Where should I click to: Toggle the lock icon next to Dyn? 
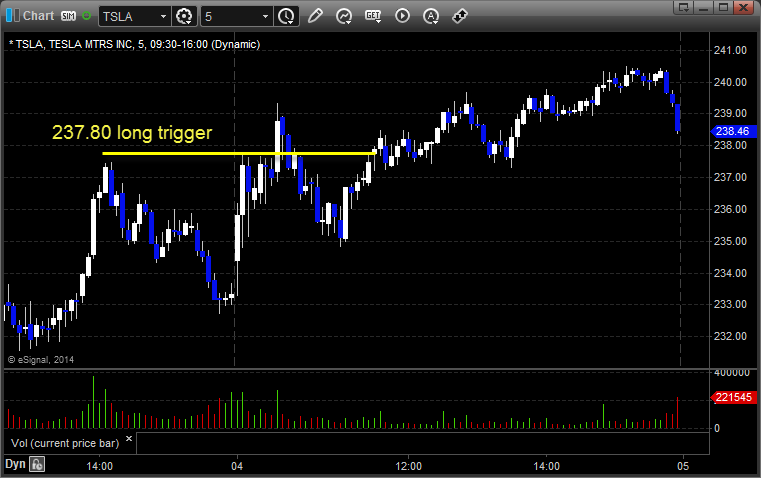[37, 464]
